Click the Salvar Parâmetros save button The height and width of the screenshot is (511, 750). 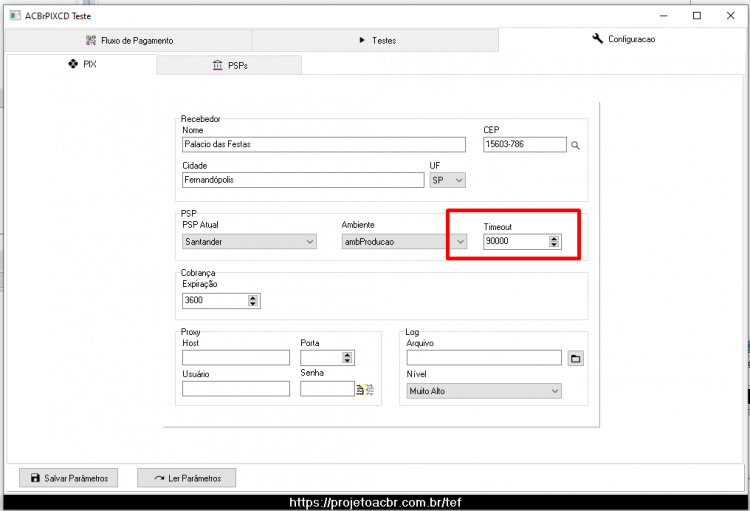[x=68, y=478]
